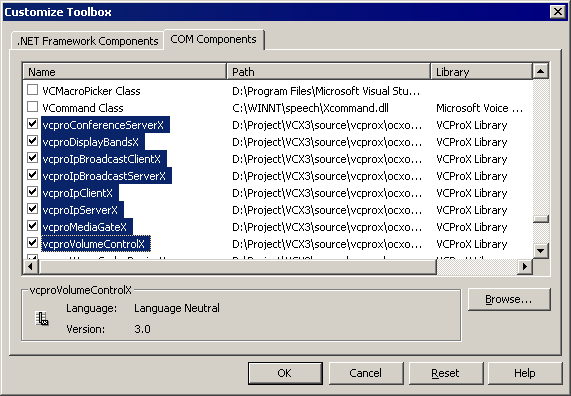Image resolution: width=571 pixels, height=396 pixels.
Task: Click the Cancel button
Action: point(366,373)
